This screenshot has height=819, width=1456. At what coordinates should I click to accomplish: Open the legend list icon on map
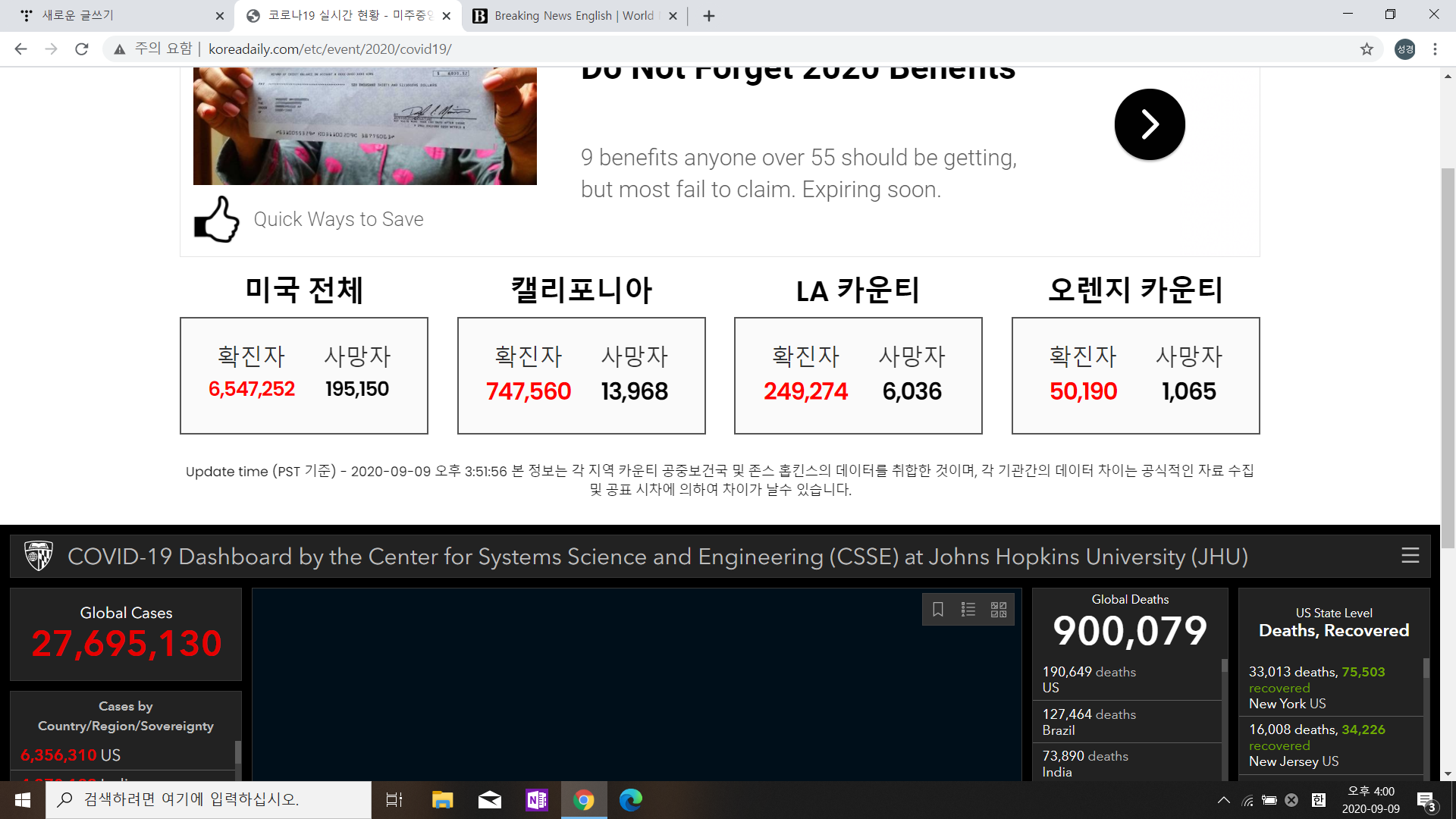click(x=968, y=610)
